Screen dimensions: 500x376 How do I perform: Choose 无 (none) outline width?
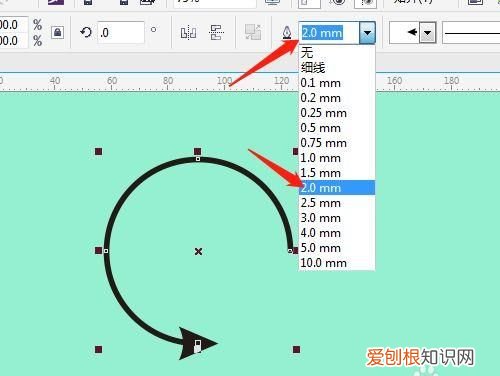(x=337, y=52)
